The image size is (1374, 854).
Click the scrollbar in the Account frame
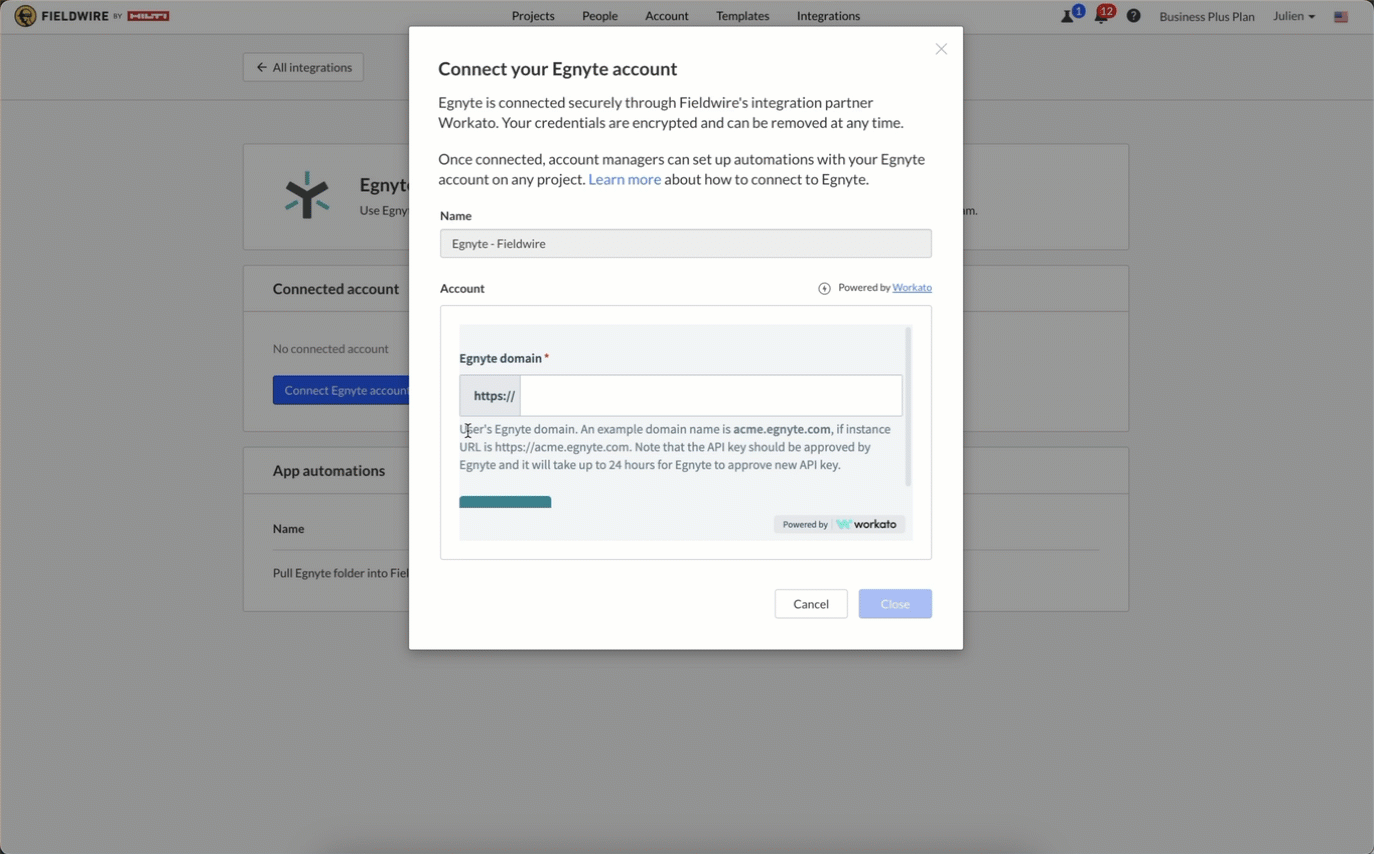click(908, 406)
